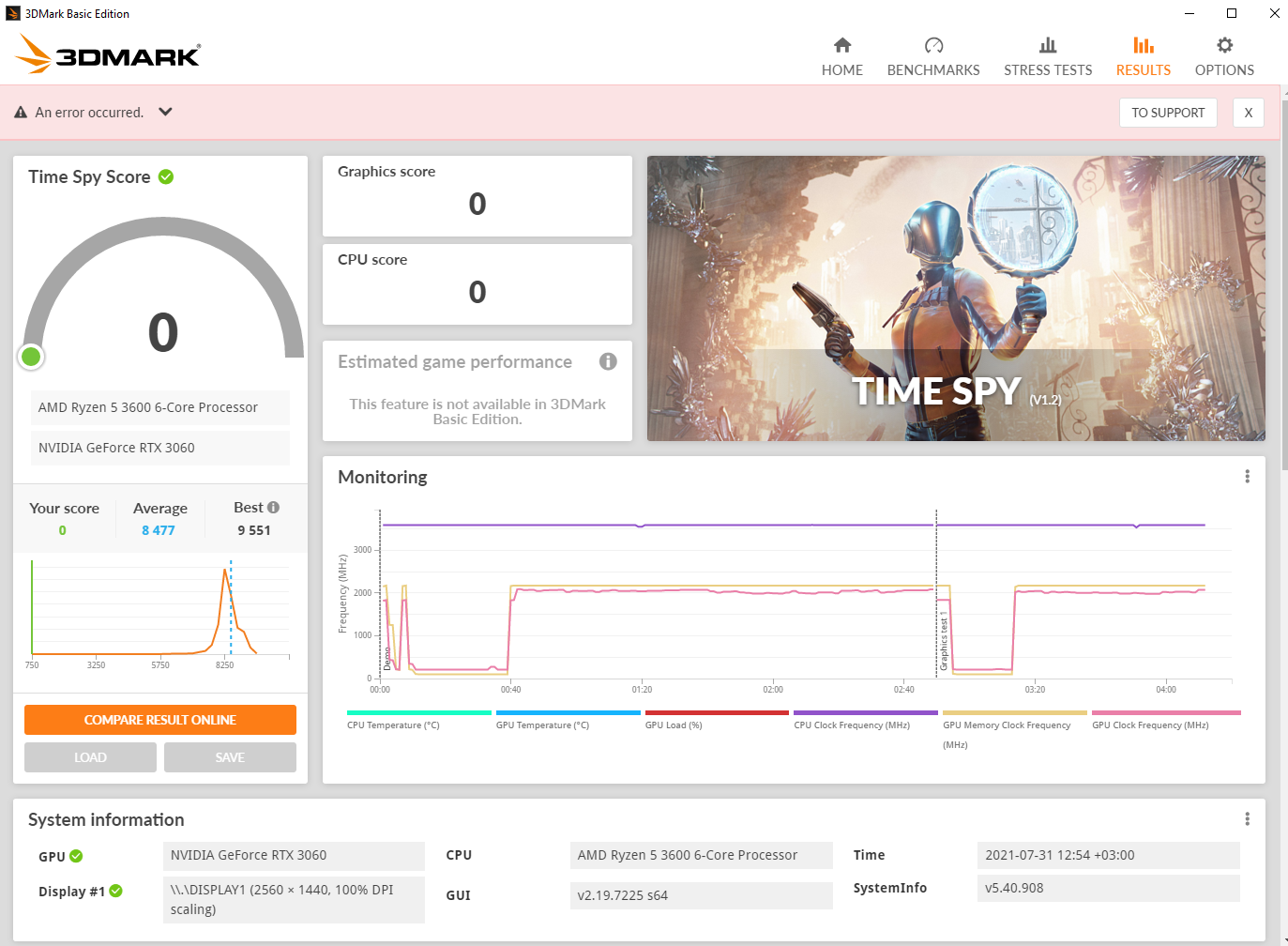
Task: Click COMPARE RESULT ONLINE button
Action: click(x=160, y=720)
